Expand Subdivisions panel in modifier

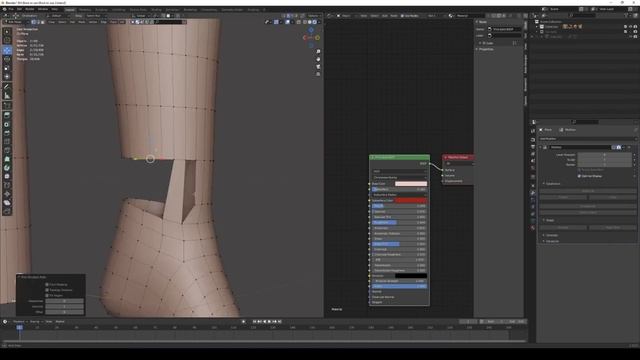point(553,184)
